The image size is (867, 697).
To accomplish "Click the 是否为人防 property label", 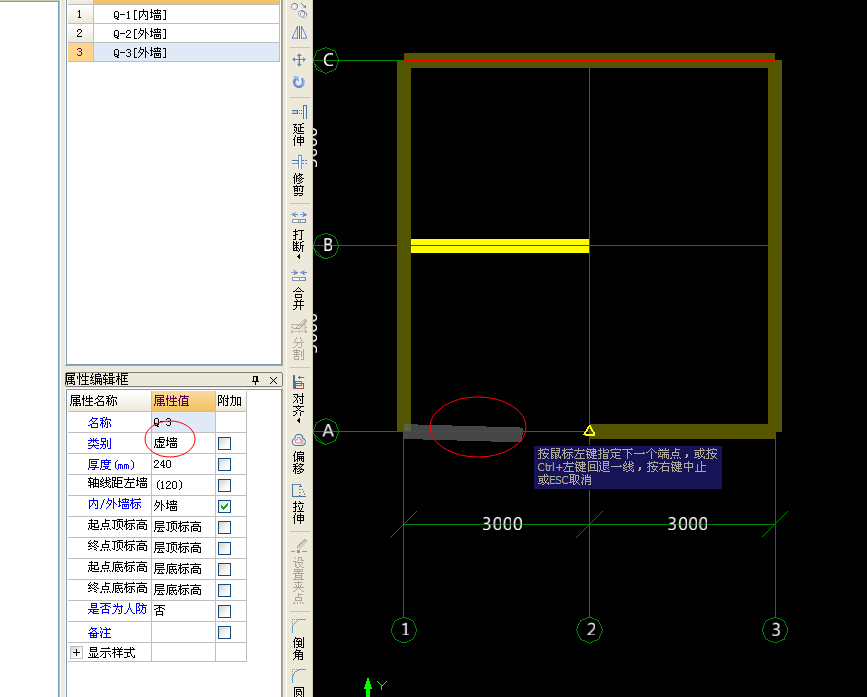I will pos(117,609).
